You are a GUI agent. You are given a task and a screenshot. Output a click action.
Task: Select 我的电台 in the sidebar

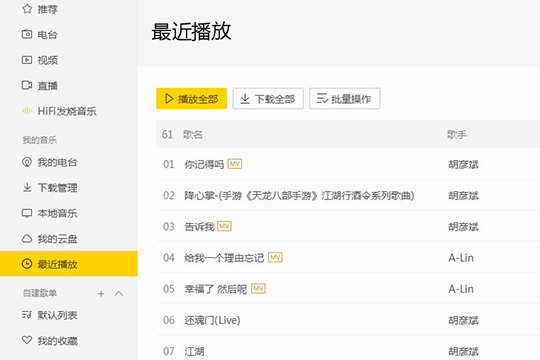coord(57,162)
